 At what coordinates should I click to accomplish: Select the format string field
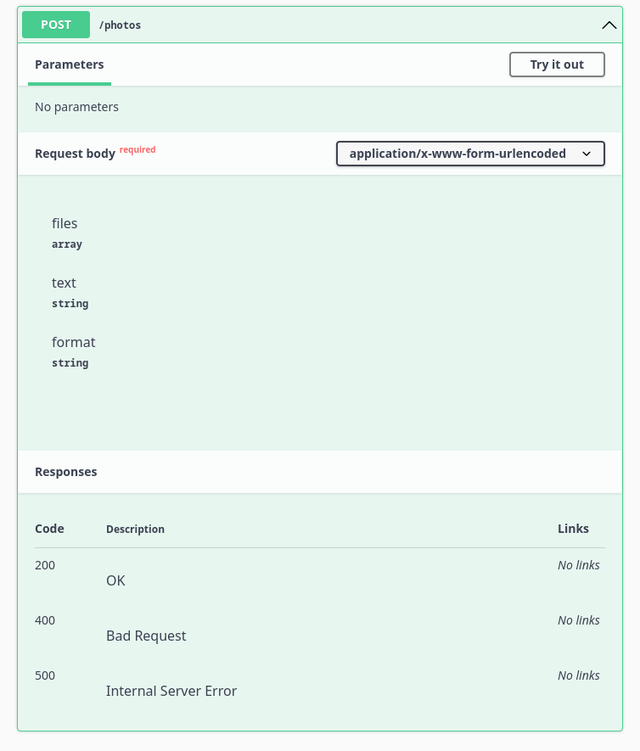click(73, 352)
